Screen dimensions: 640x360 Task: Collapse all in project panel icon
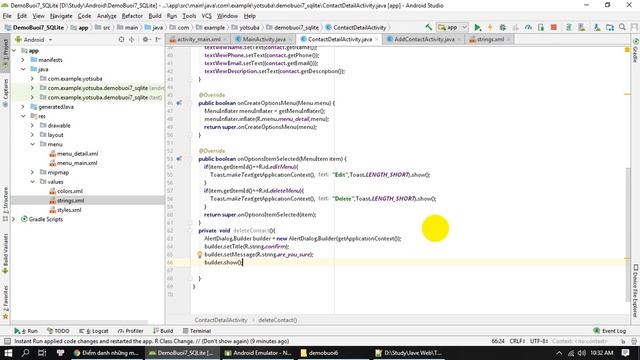tap(131, 40)
